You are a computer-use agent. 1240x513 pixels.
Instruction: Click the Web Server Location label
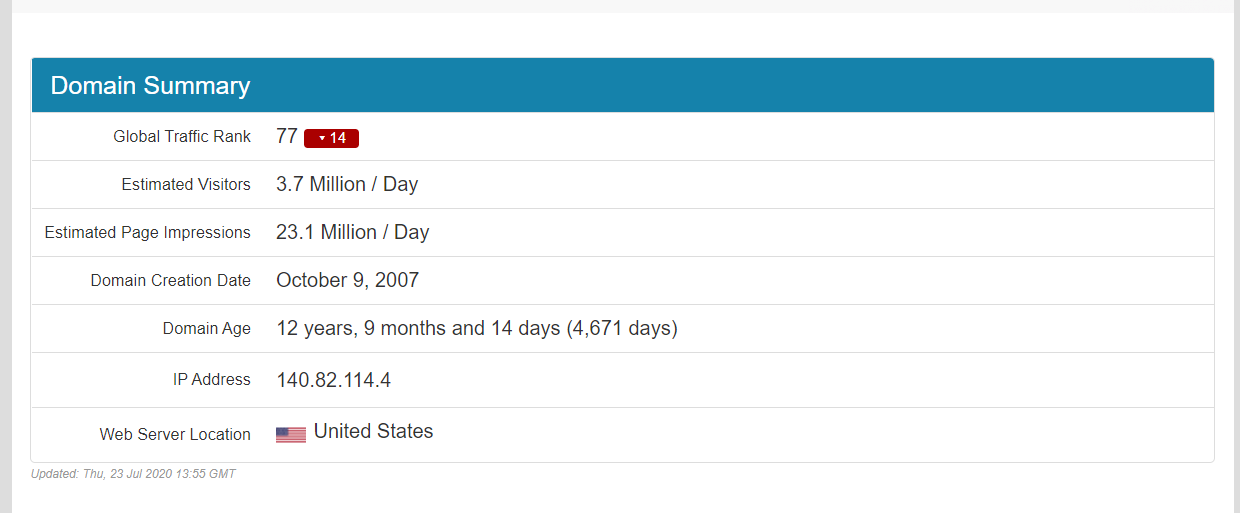(175, 435)
